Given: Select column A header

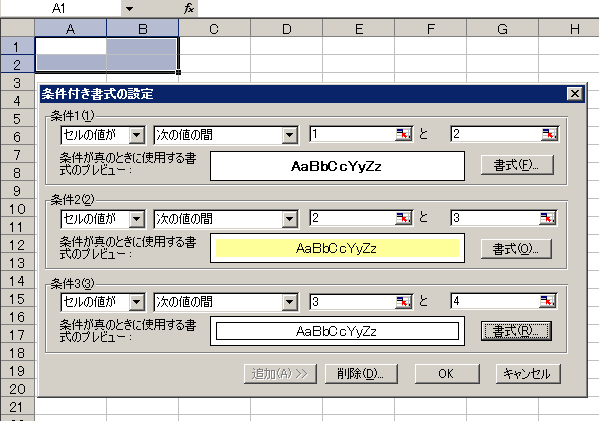Looking at the screenshot, I should tap(71, 29).
